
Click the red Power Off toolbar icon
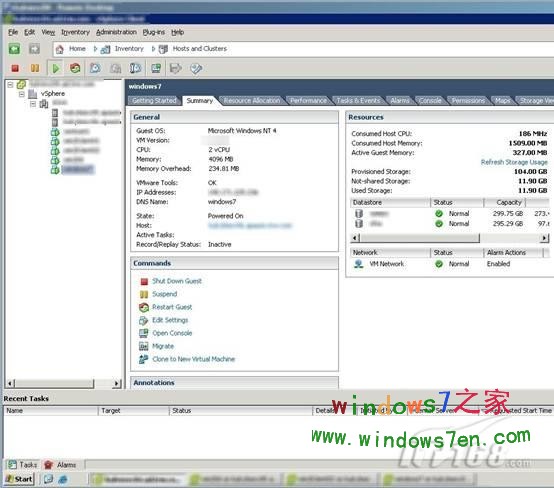point(15,68)
